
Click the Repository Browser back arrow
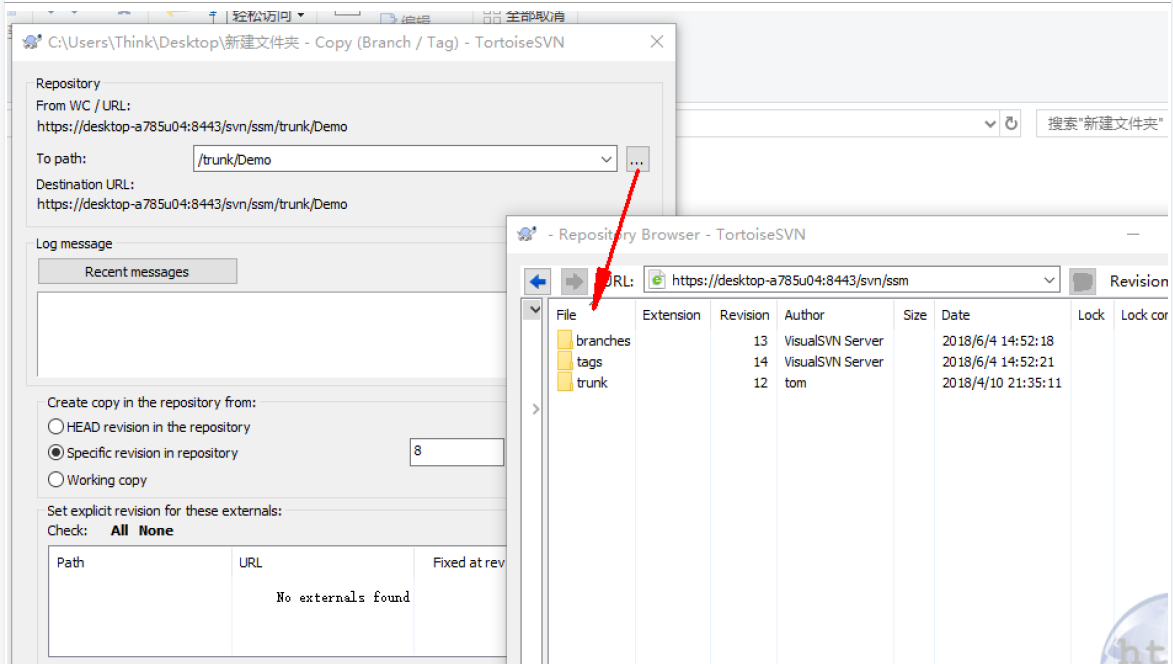coord(537,281)
